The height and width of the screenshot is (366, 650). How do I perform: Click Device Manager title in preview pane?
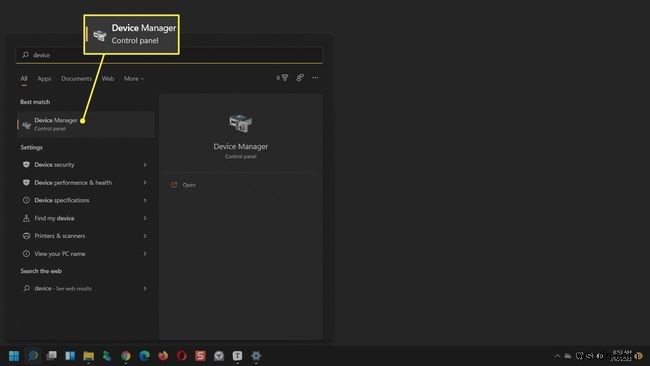click(x=240, y=146)
